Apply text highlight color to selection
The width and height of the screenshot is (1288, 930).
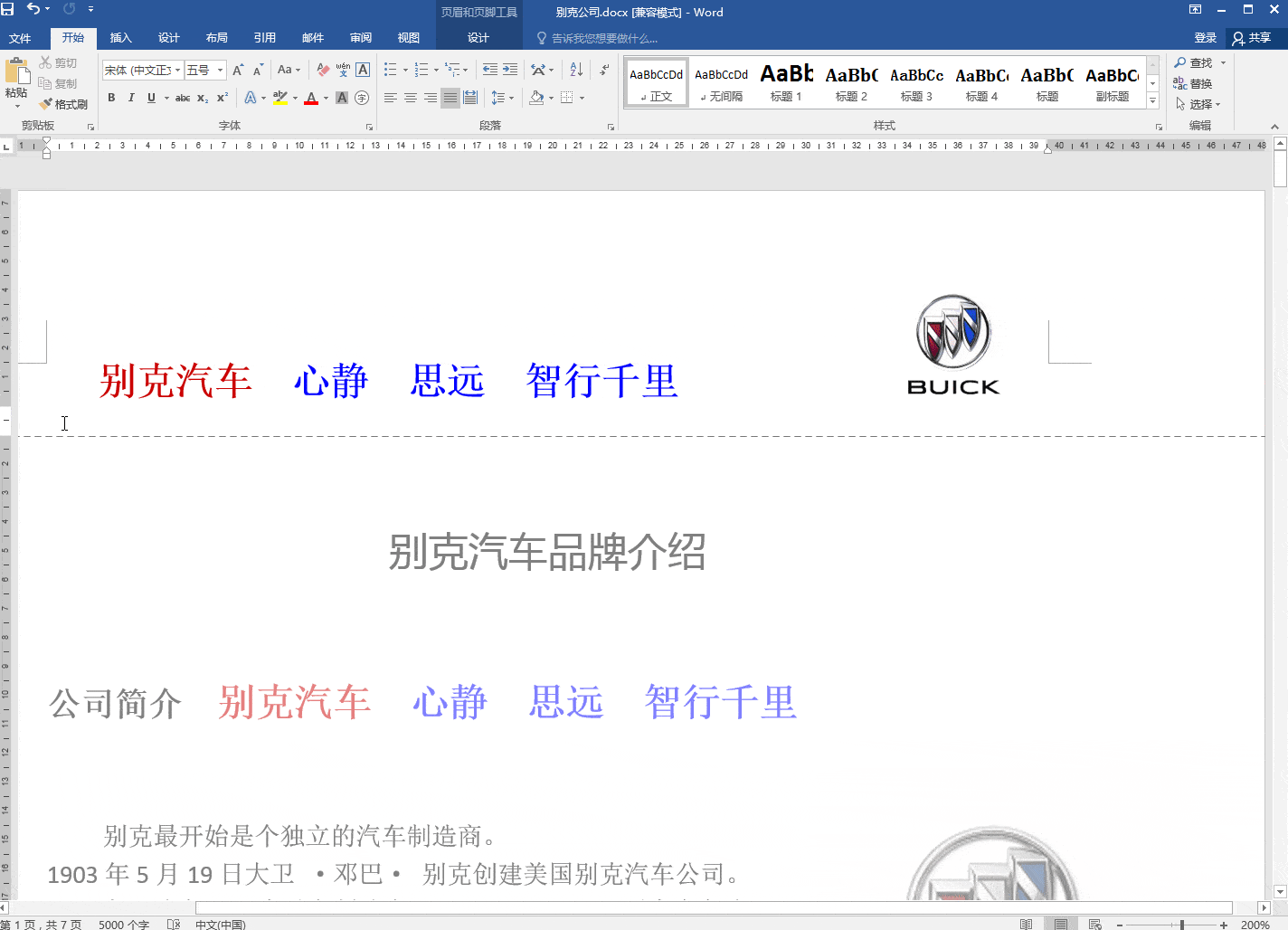[x=281, y=98]
